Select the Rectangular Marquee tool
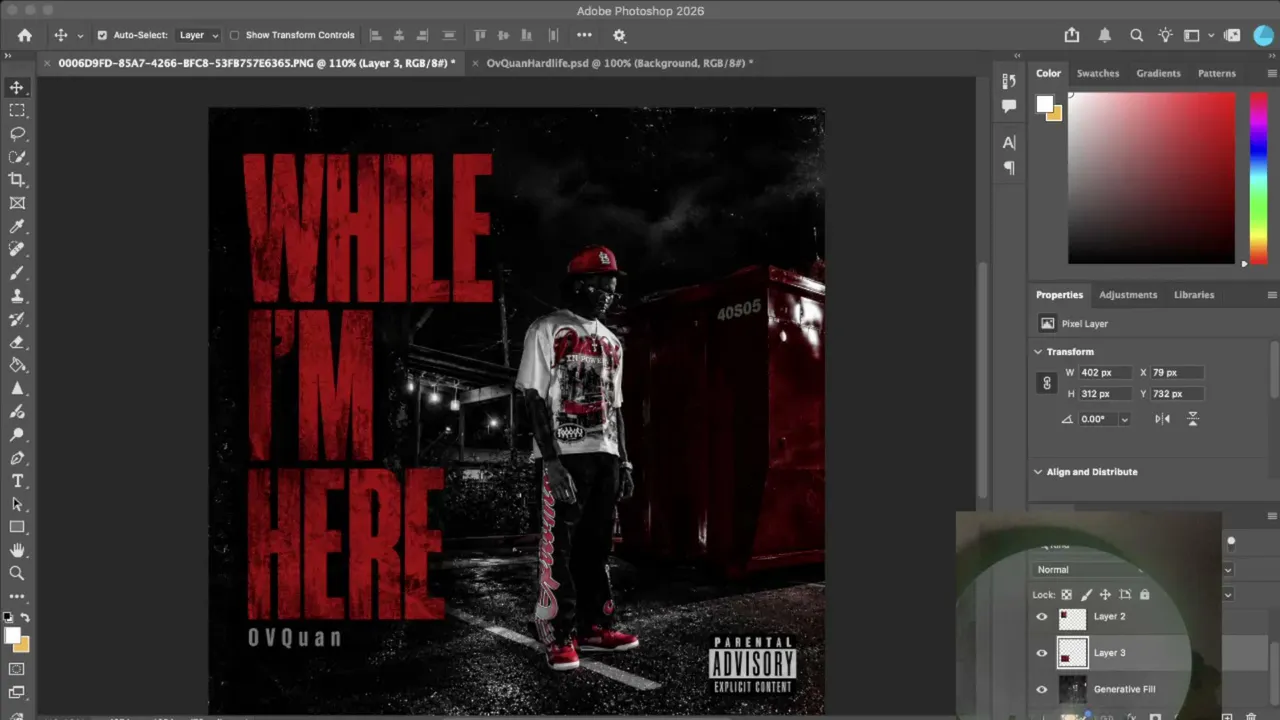This screenshot has width=1280, height=720. (x=17, y=111)
